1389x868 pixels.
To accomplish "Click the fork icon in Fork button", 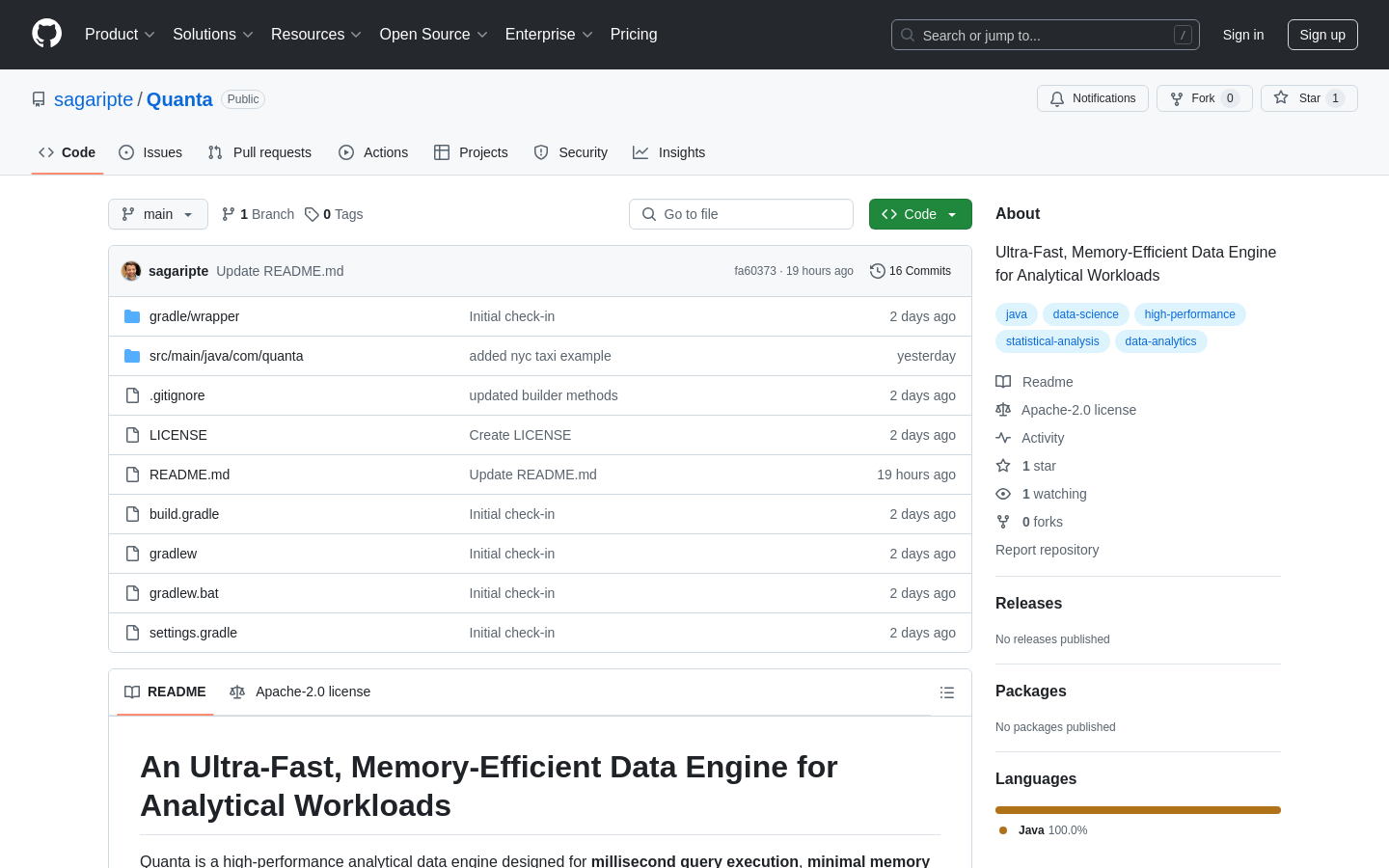I will (1177, 98).
